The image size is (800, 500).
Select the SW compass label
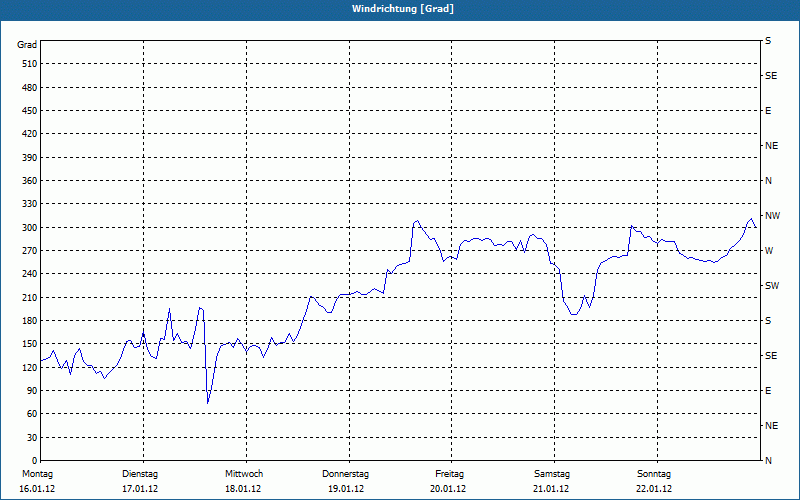pos(772,286)
